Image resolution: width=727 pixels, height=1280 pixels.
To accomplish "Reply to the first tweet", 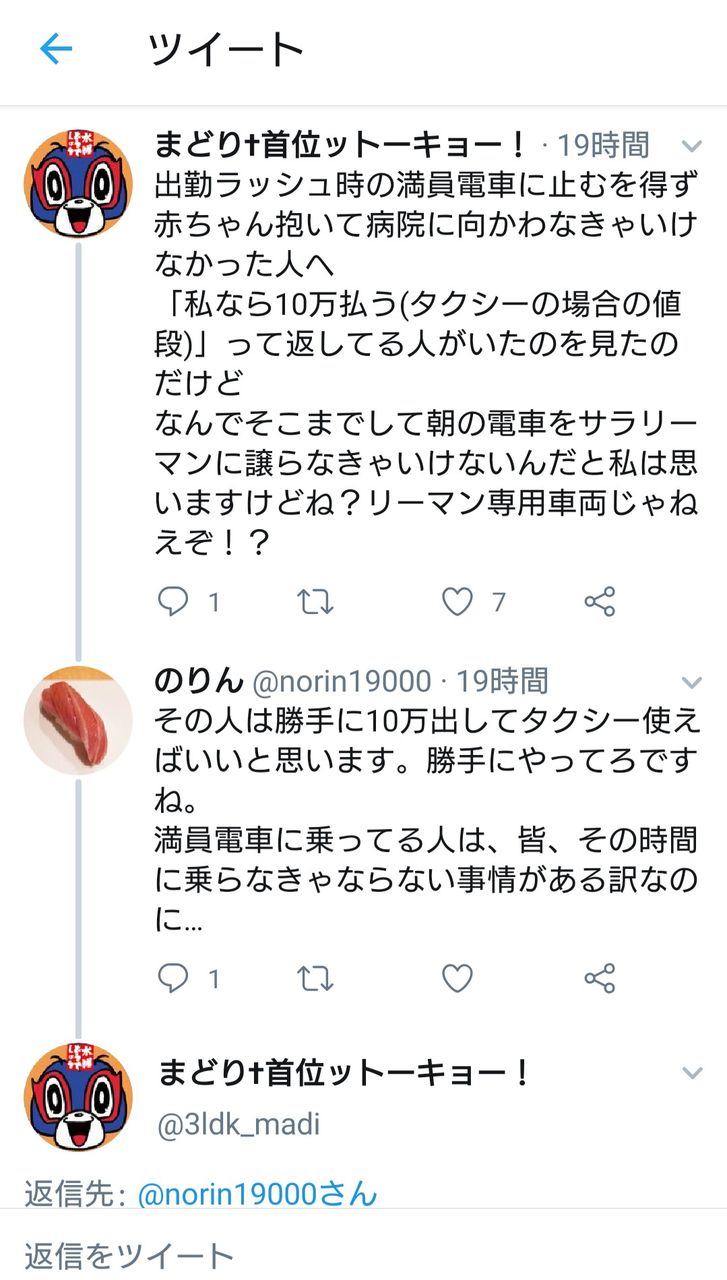I will point(174,601).
